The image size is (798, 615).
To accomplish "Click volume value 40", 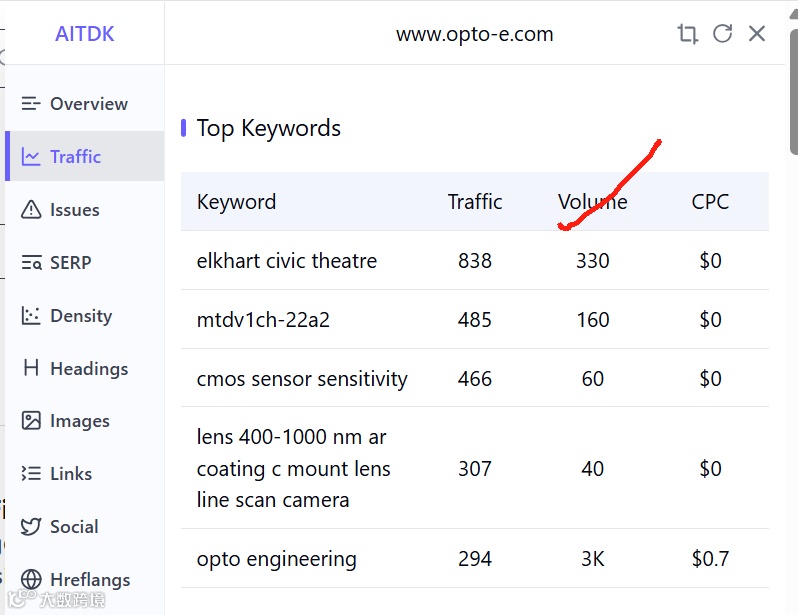I will click(592, 468).
